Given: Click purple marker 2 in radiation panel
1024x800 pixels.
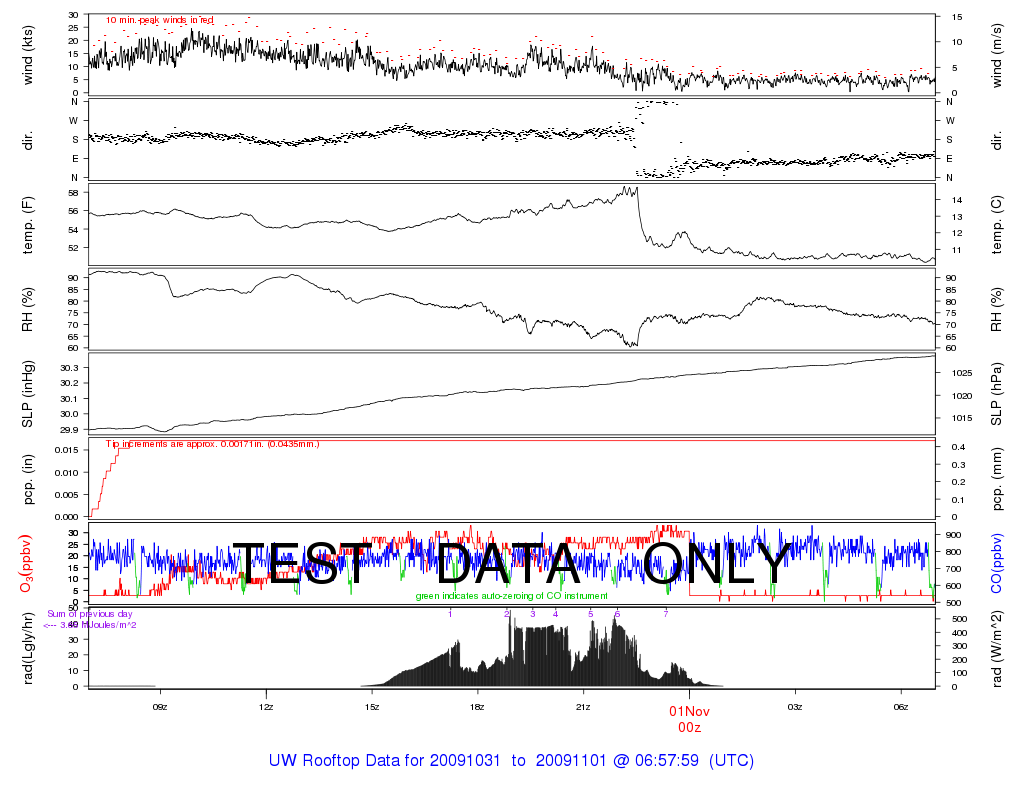Looking at the screenshot, I should point(507,614).
